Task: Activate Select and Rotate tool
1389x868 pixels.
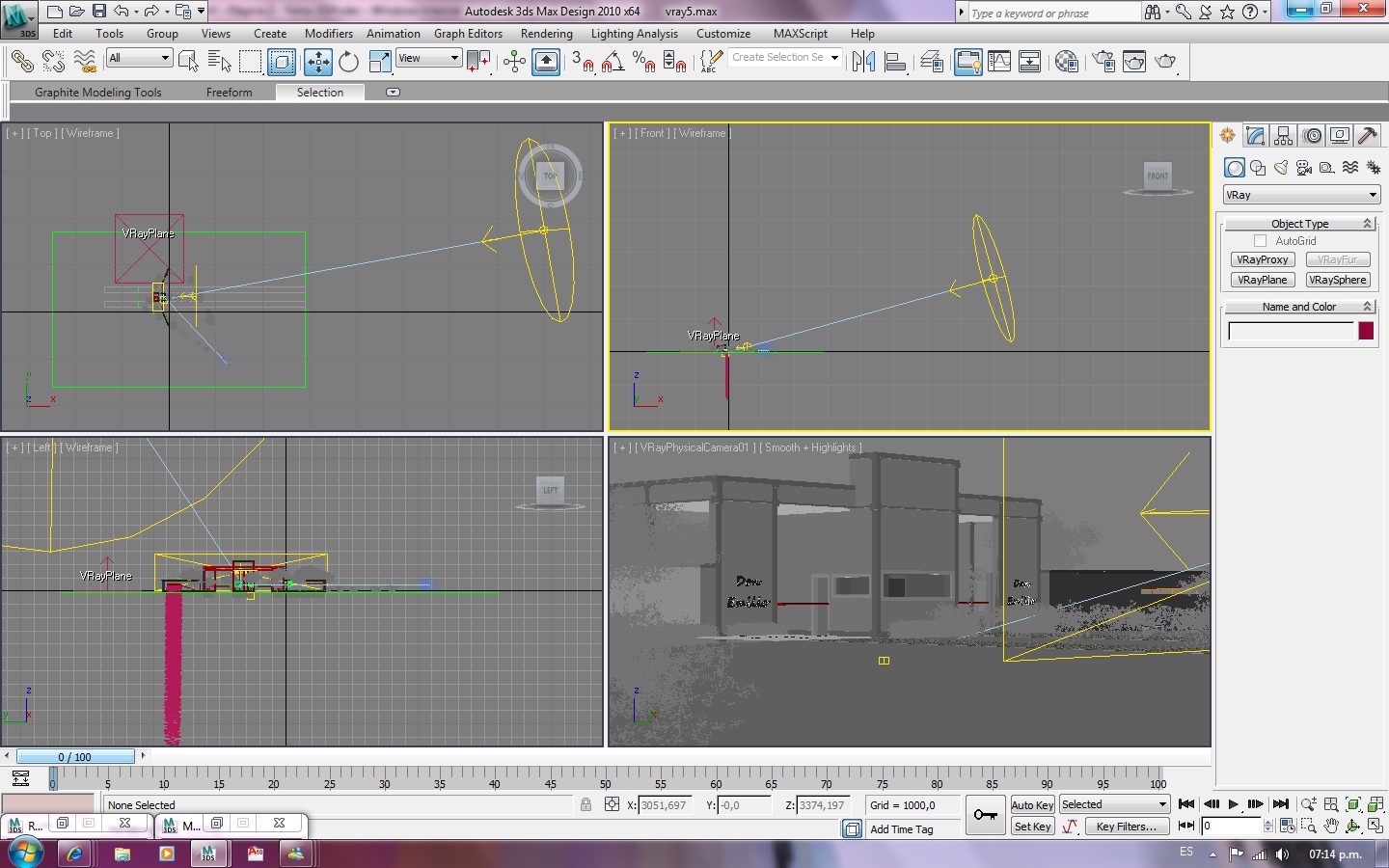Action: (348, 62)
